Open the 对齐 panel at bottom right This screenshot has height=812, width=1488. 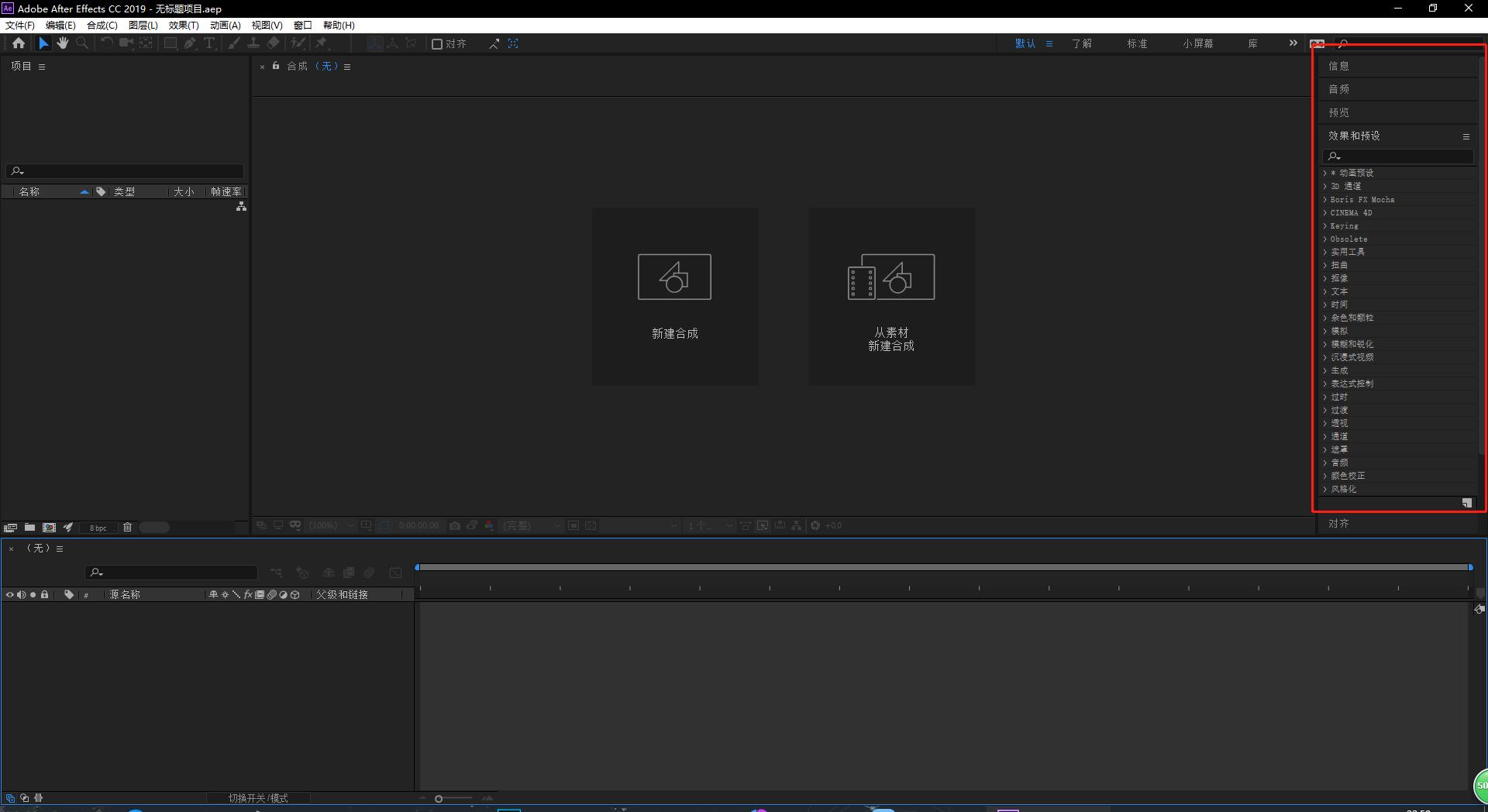tap(1338, 524)
